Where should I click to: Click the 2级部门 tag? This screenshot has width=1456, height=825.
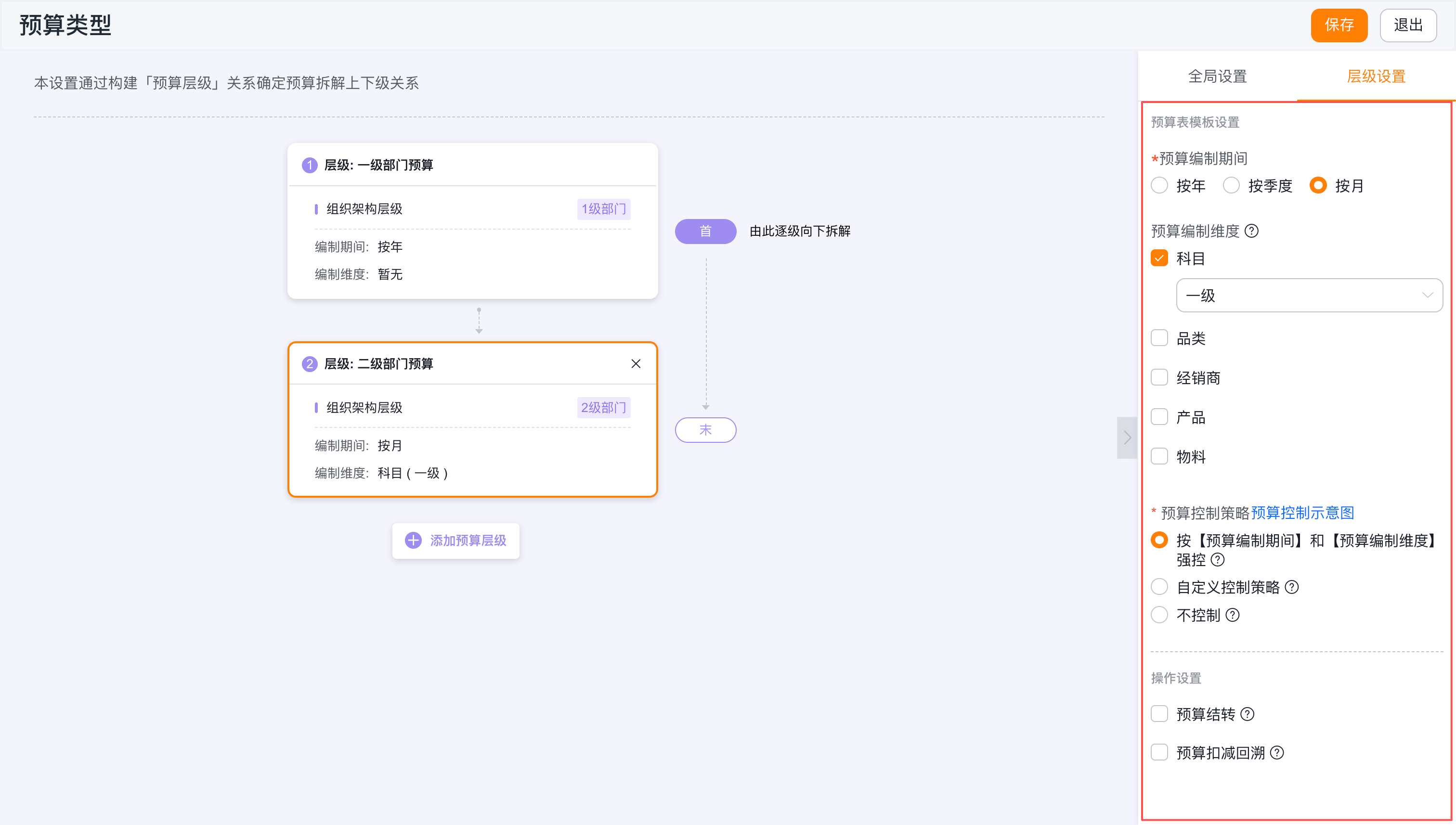(x=604, y=407)
